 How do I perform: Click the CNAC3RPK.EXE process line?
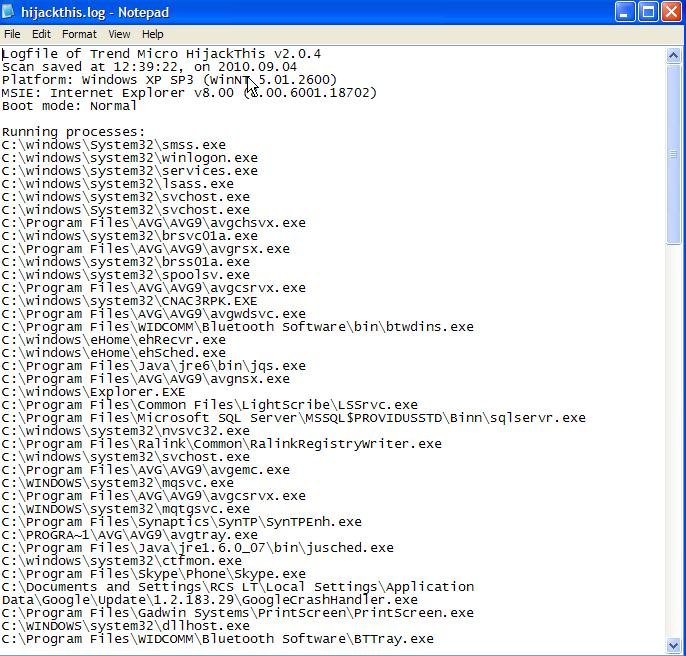click(x=130, y=301)
